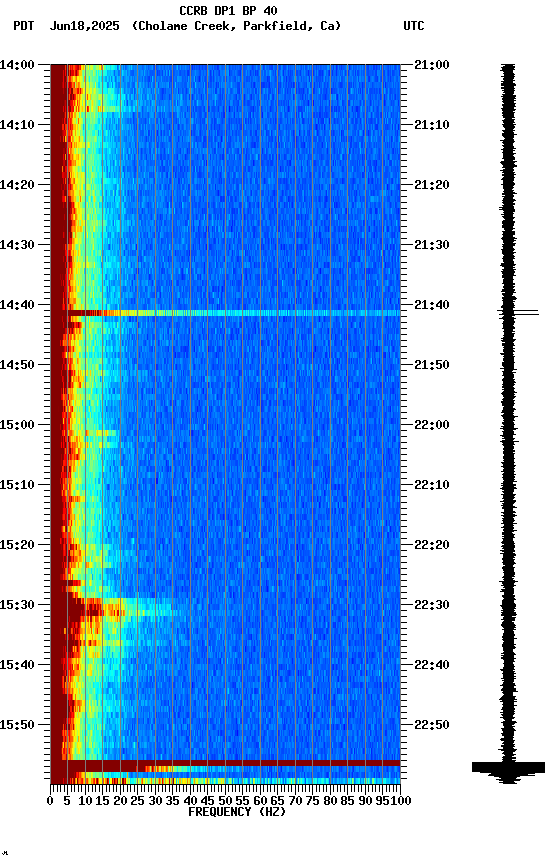This screenshot has height=864, width=552.
Task: Click the 14:00 PDT time label
Action: click(17, 65)
